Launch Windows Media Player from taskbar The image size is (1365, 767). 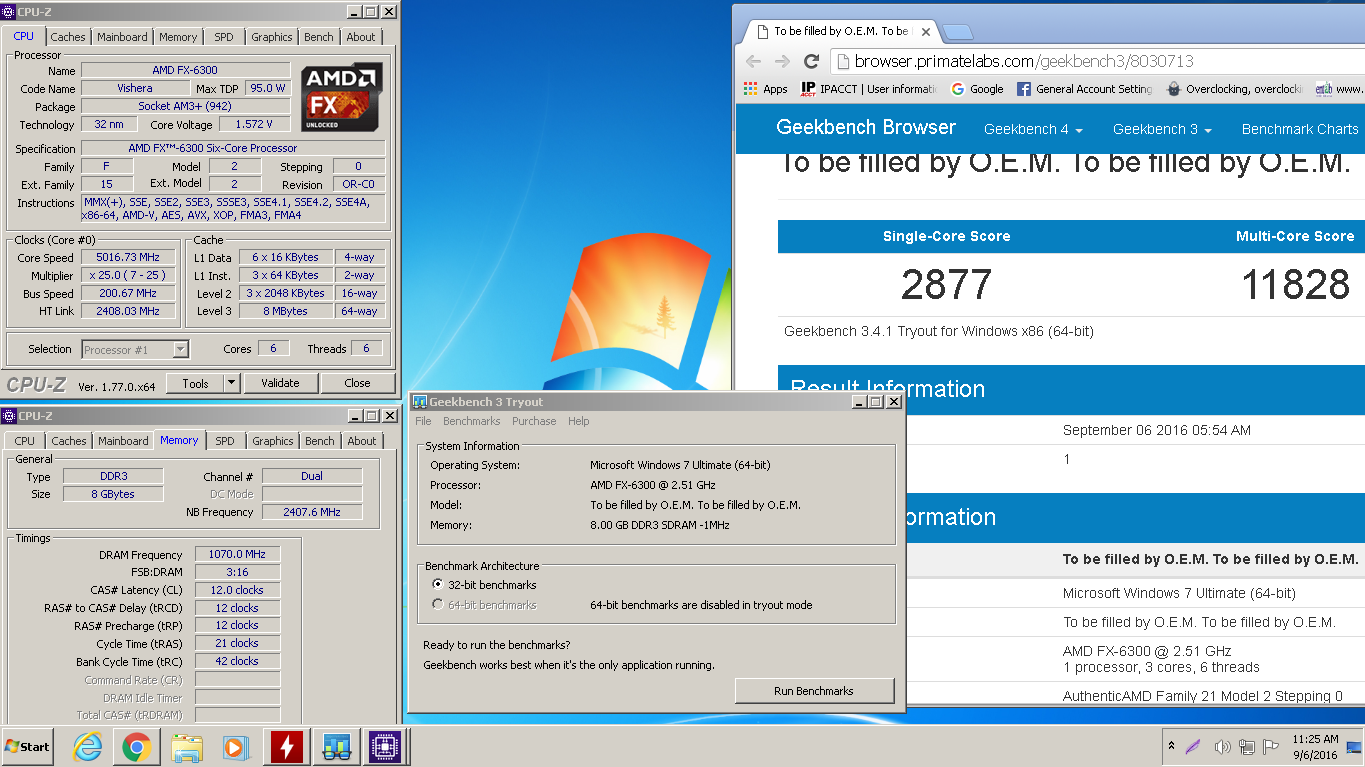tap(234, 747)
